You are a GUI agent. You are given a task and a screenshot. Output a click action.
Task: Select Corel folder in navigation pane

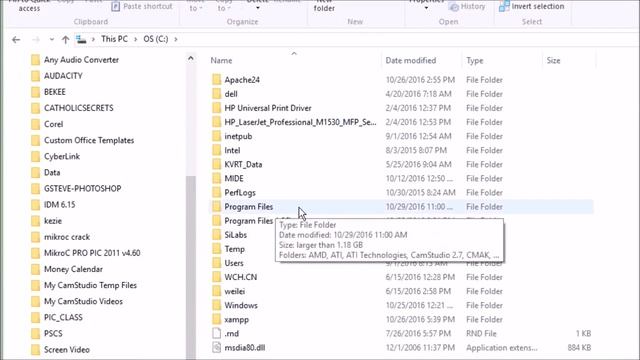tap(53, 124)
